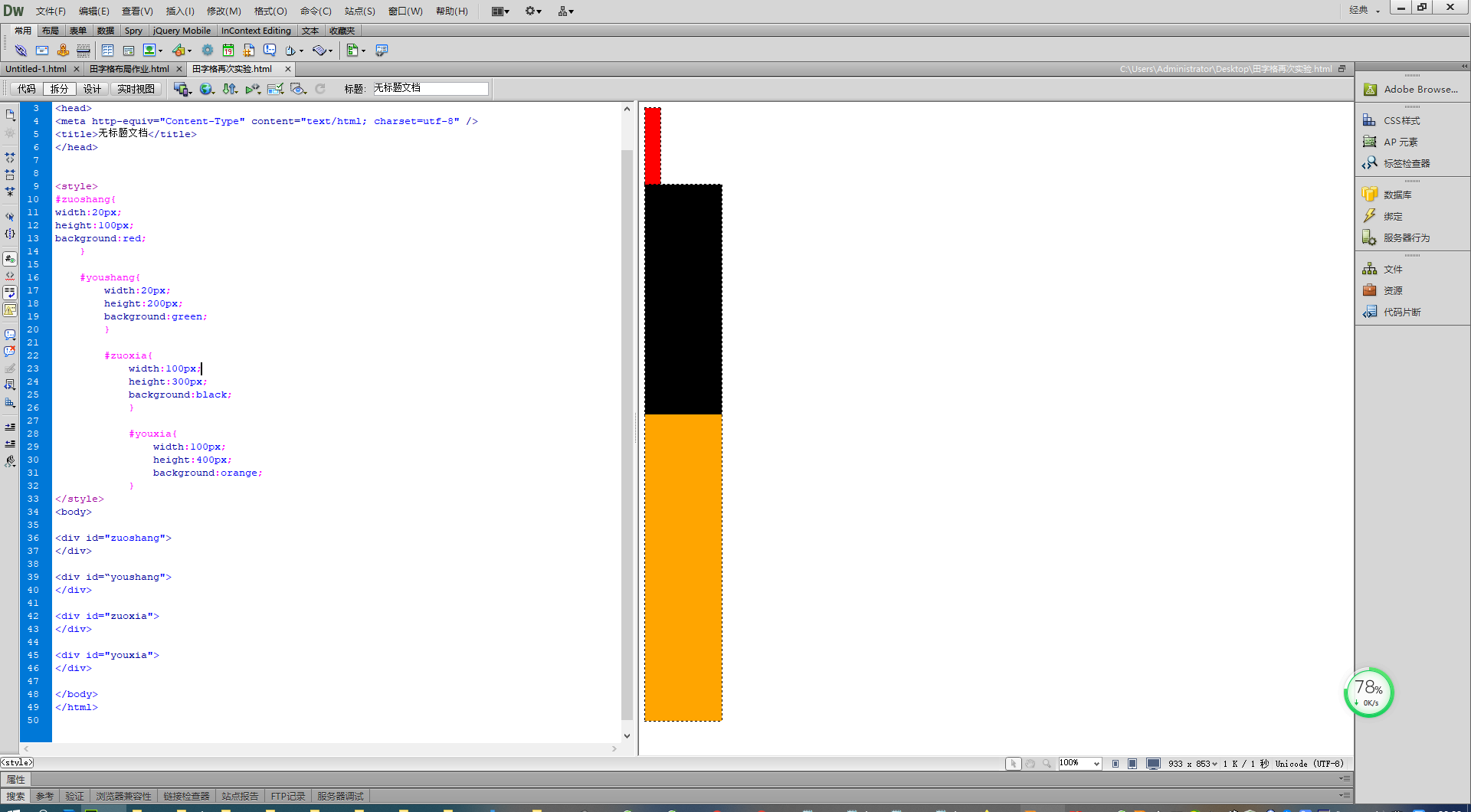Insert an email link icon
The image size is (1471, 812).
tap(42, 51)
